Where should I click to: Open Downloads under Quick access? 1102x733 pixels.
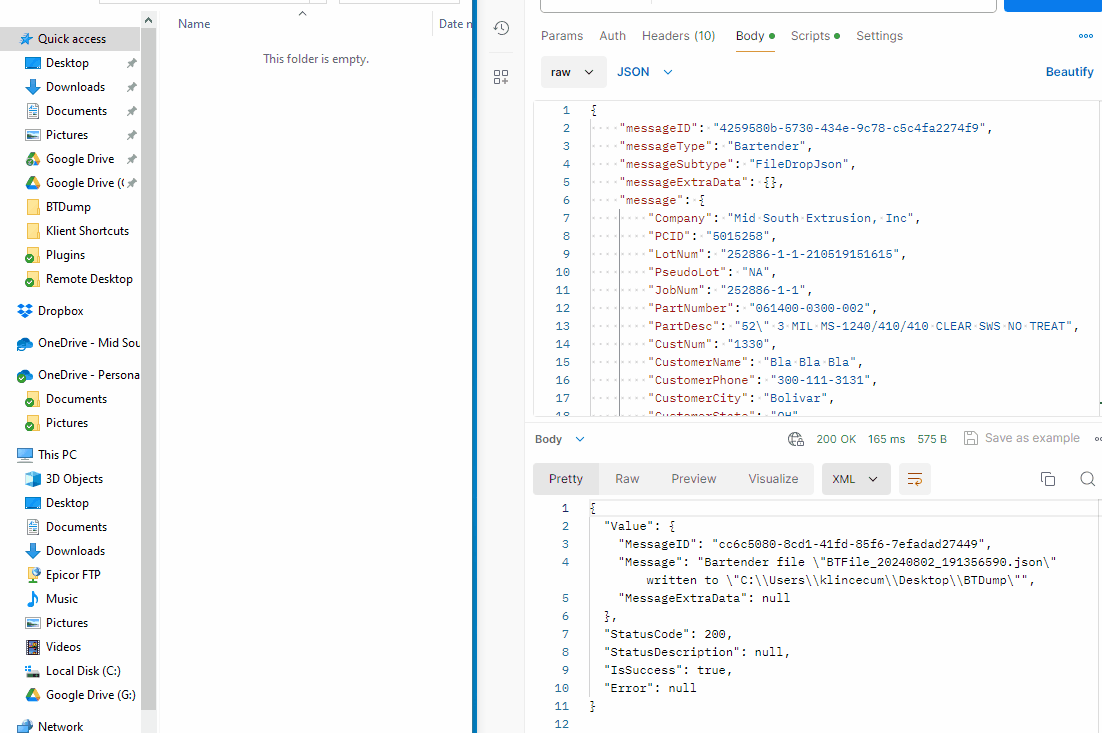(x=75, y=86)
